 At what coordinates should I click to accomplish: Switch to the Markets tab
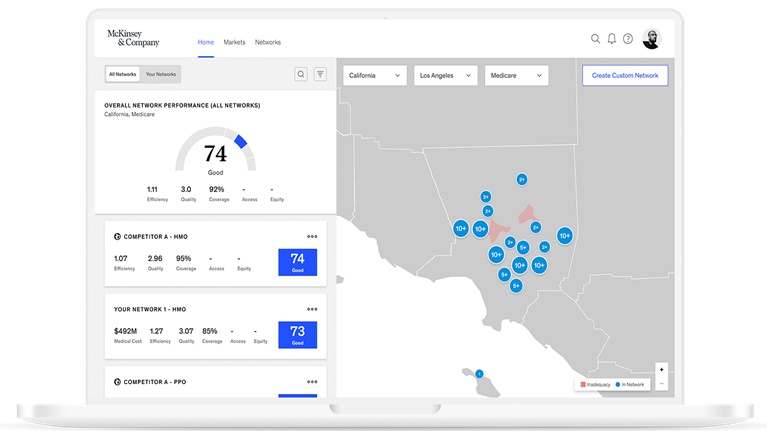pos(234,43)
